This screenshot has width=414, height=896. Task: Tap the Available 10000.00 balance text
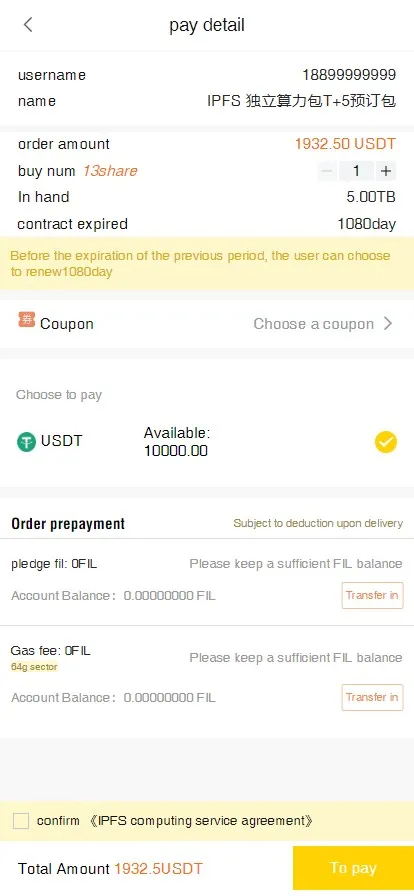click(x=177, y=442)
